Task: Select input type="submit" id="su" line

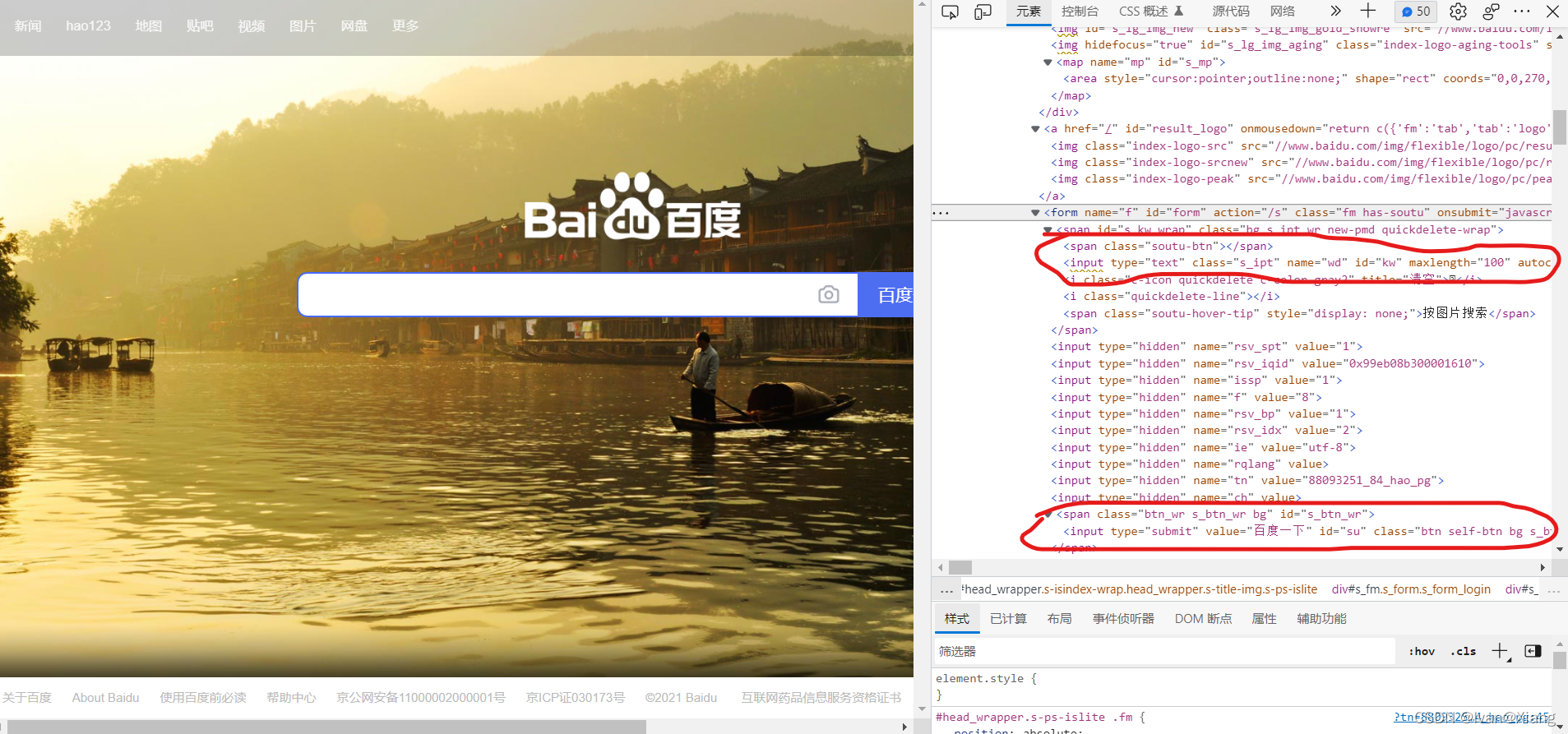Action: click(1307, 532)
